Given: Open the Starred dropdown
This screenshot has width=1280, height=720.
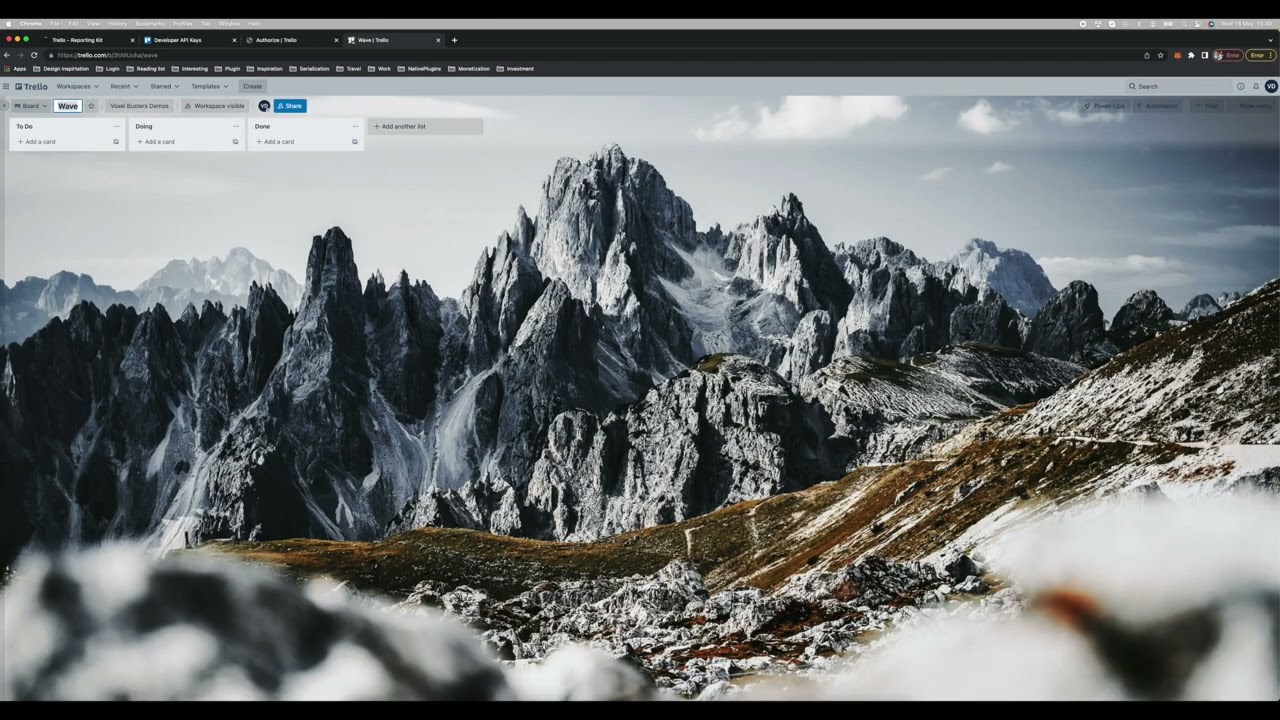Looking at the screenshot, I should 165,86.
